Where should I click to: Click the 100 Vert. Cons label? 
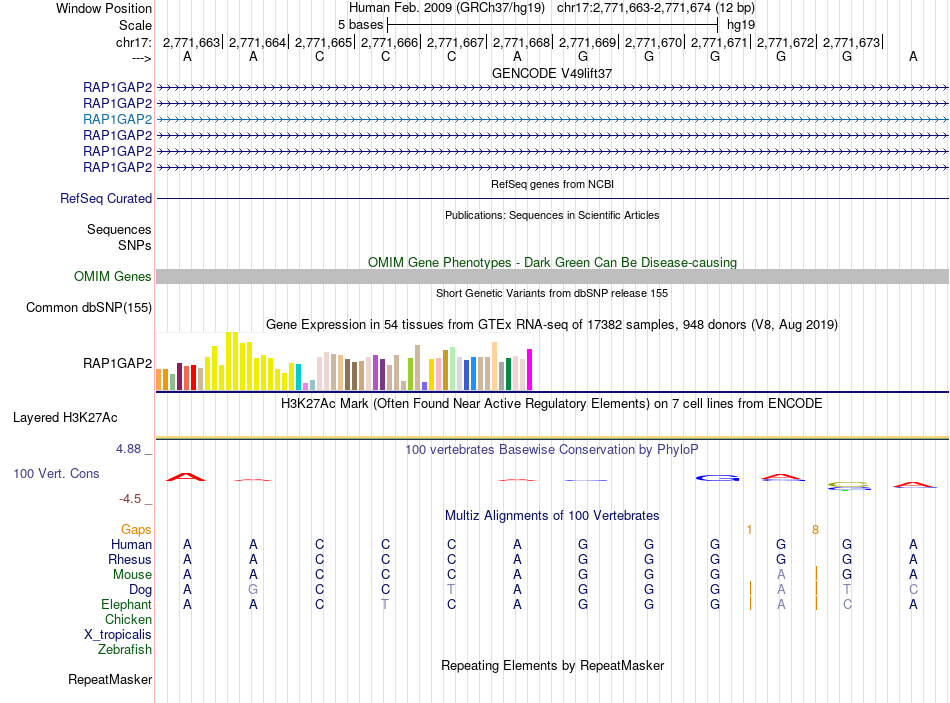(56, 473)
